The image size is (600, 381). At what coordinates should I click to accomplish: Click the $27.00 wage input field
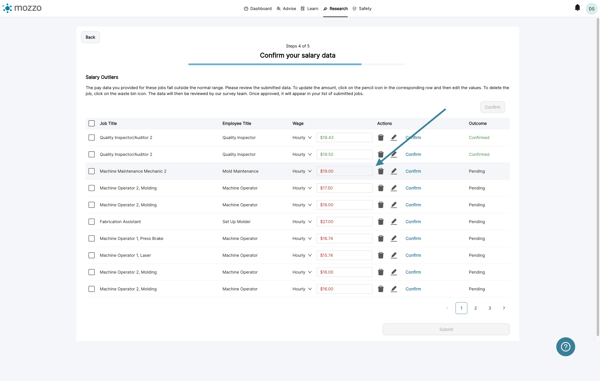(x=344, y=221)
